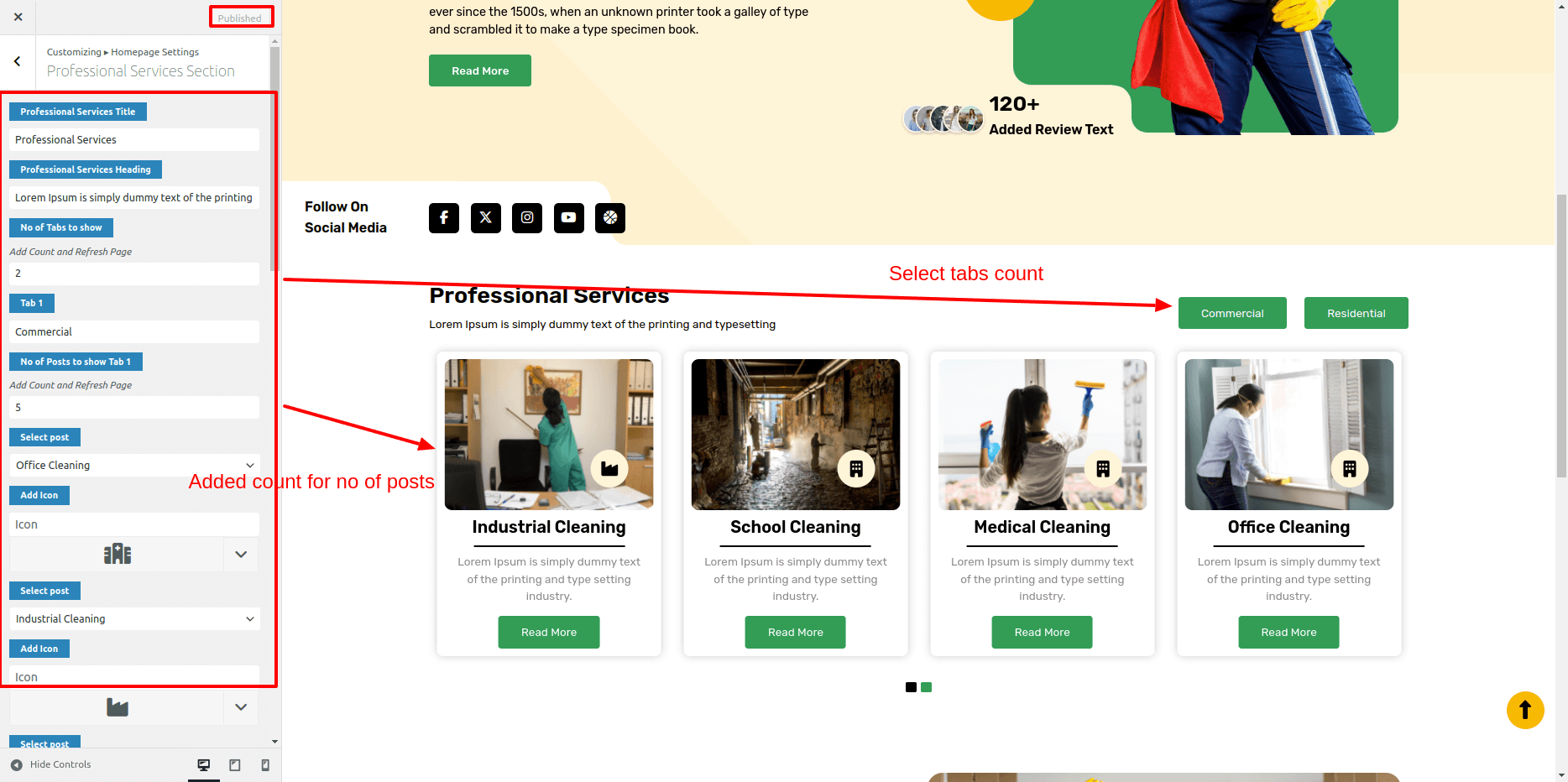Switch preview to tablet device icon
The height and width of the screenshot is (782, 1568).
point(235,765)
